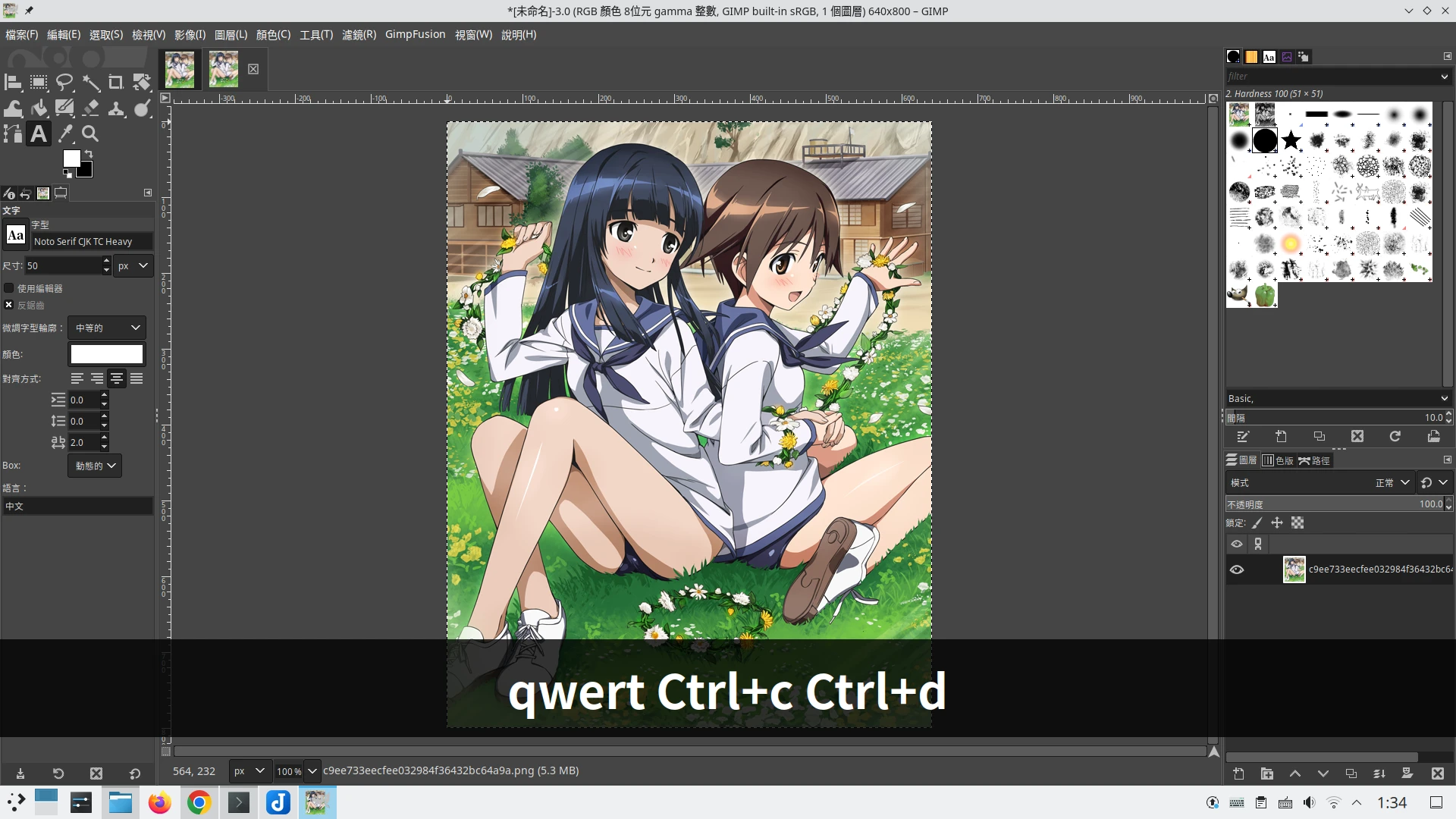1456x819 pixels.
Task: Open the Box 動態的 dropdown
Action: click(x=95, y=466)
